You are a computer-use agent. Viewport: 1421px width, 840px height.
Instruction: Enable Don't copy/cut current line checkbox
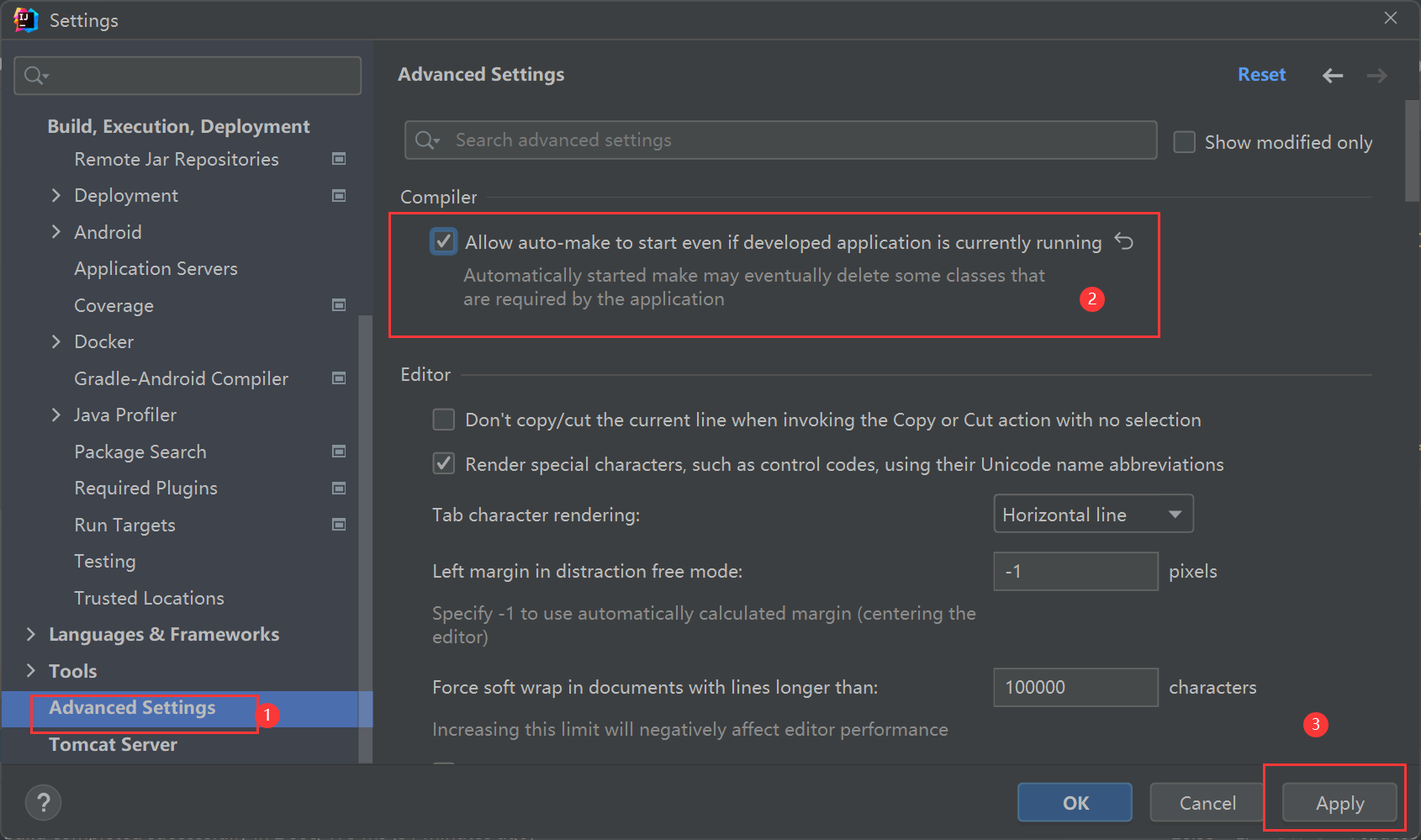point(443,420)
